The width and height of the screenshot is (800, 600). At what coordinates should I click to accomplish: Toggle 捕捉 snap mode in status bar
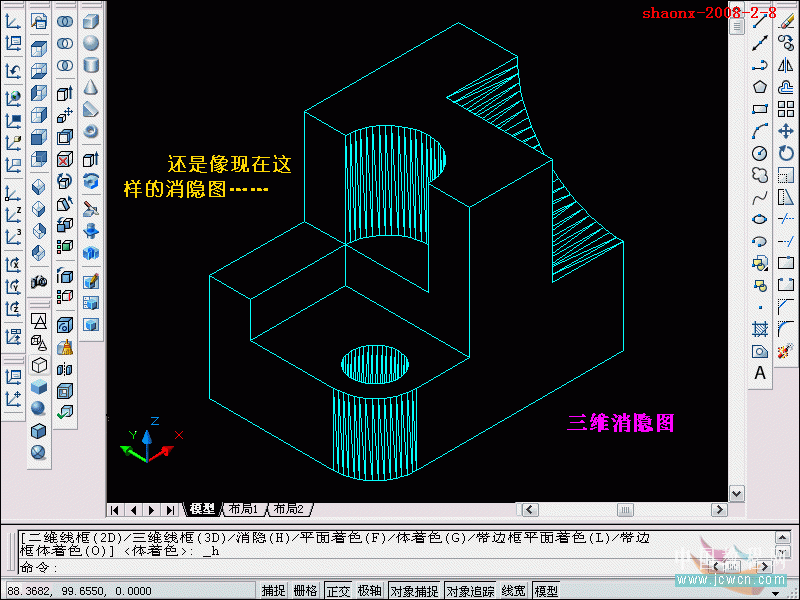point(273,591)
